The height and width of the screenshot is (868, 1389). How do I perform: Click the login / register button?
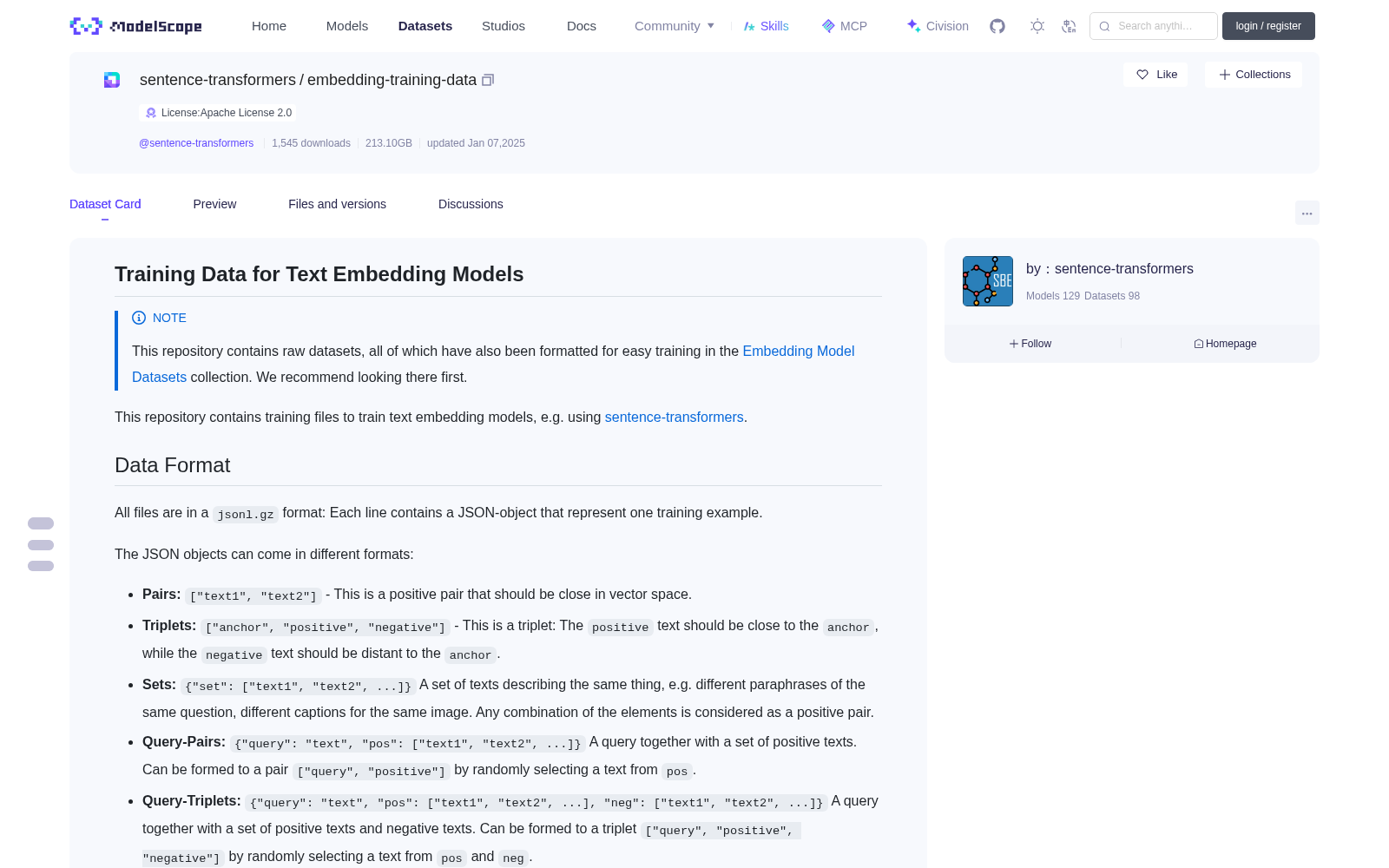click(1268, 26)
